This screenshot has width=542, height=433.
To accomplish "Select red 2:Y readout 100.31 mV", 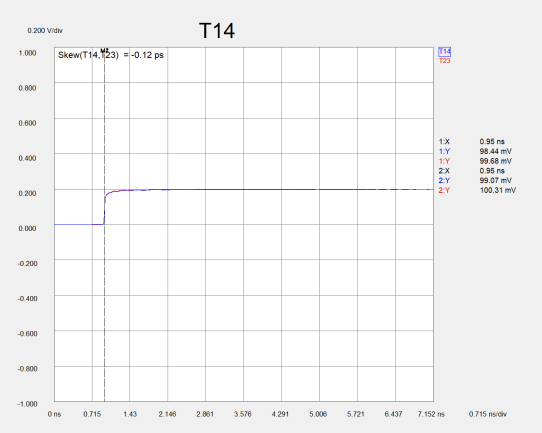I will [498, 190].
